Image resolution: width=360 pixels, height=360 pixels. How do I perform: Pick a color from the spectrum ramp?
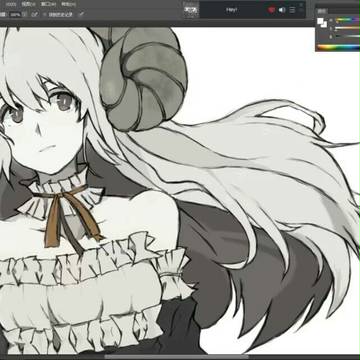tap(339, 47)
